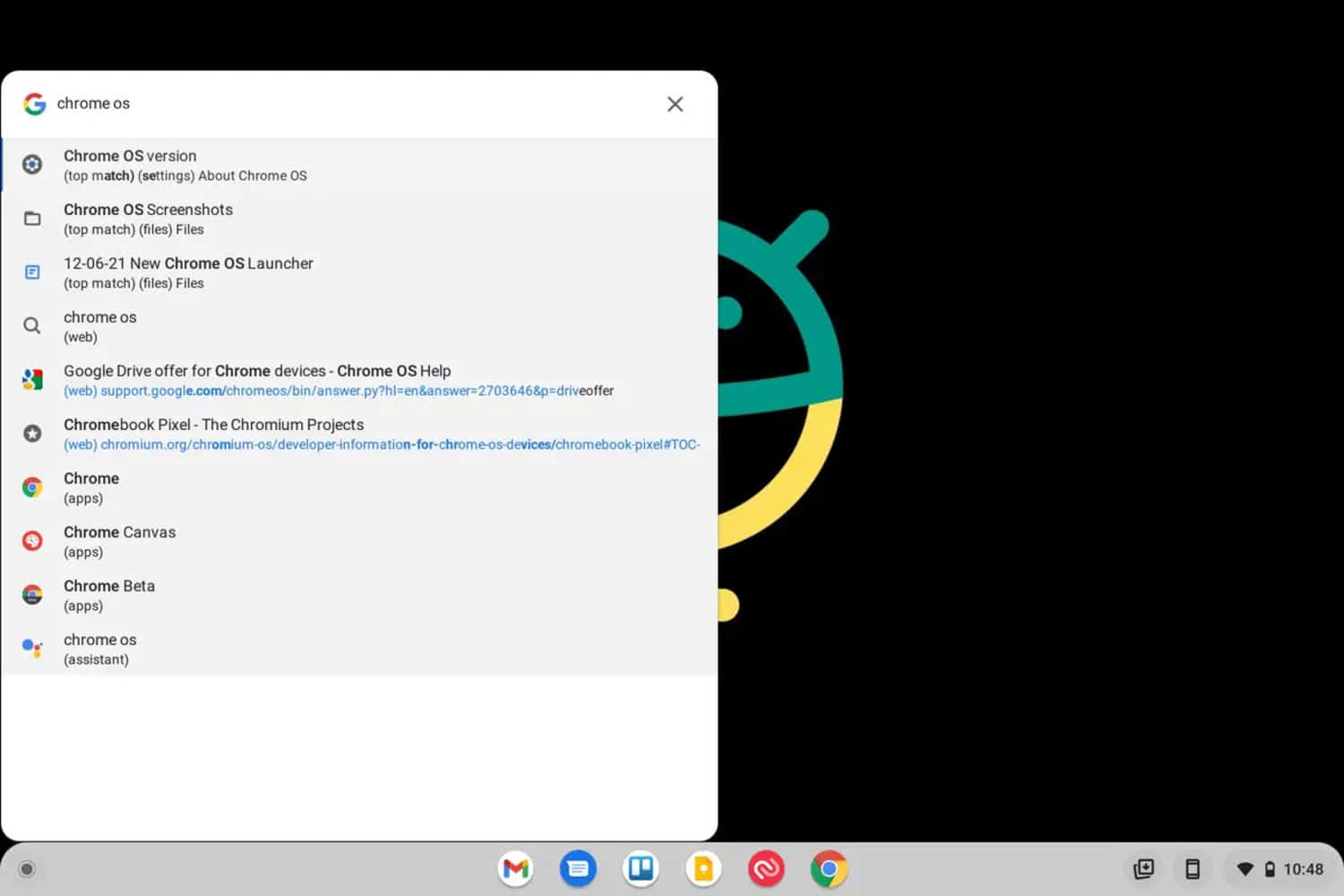Screen dimensions: 1344x896
Task: Open the 12-06-21 New Chrome OS Launcher file
Action: point(359,272)
